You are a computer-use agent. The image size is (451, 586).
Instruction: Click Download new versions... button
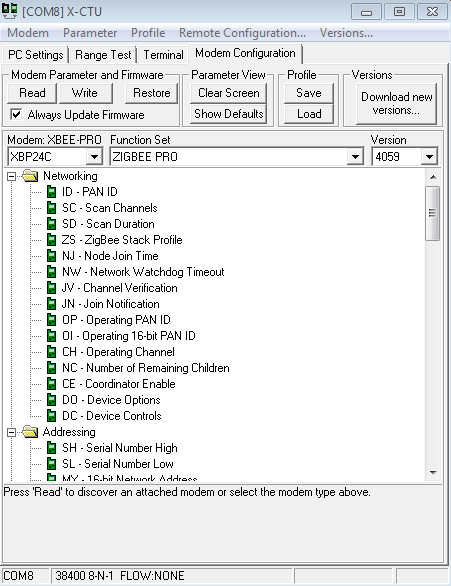[396, 104]
